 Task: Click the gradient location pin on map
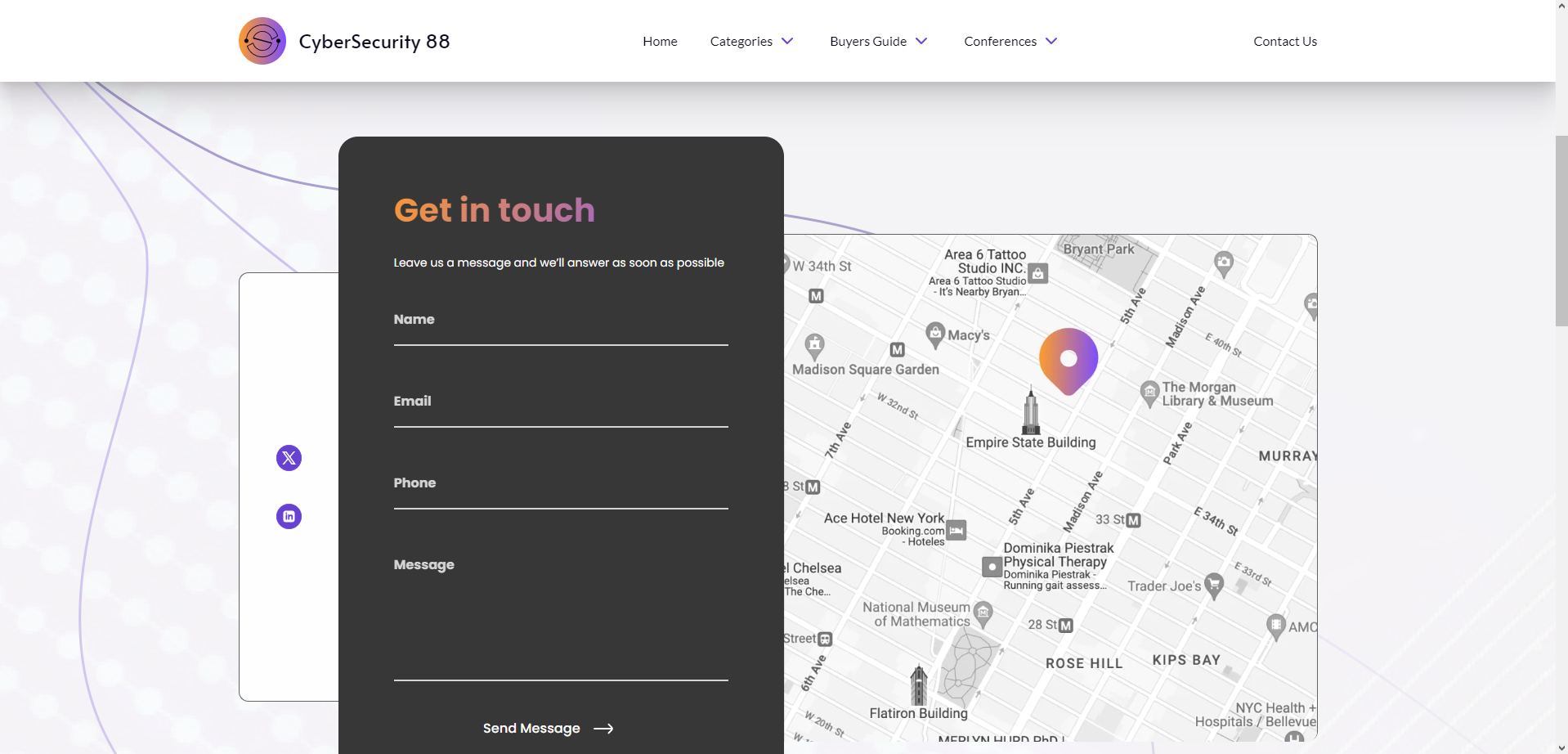[x=1068, y=359]
